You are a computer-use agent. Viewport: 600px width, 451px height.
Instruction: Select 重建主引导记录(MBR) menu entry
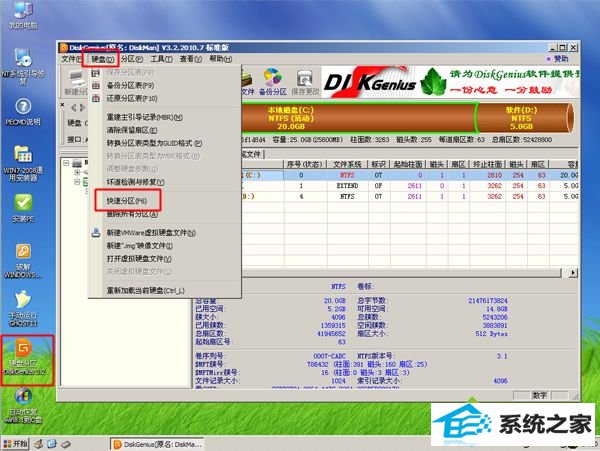pos(144,117)
